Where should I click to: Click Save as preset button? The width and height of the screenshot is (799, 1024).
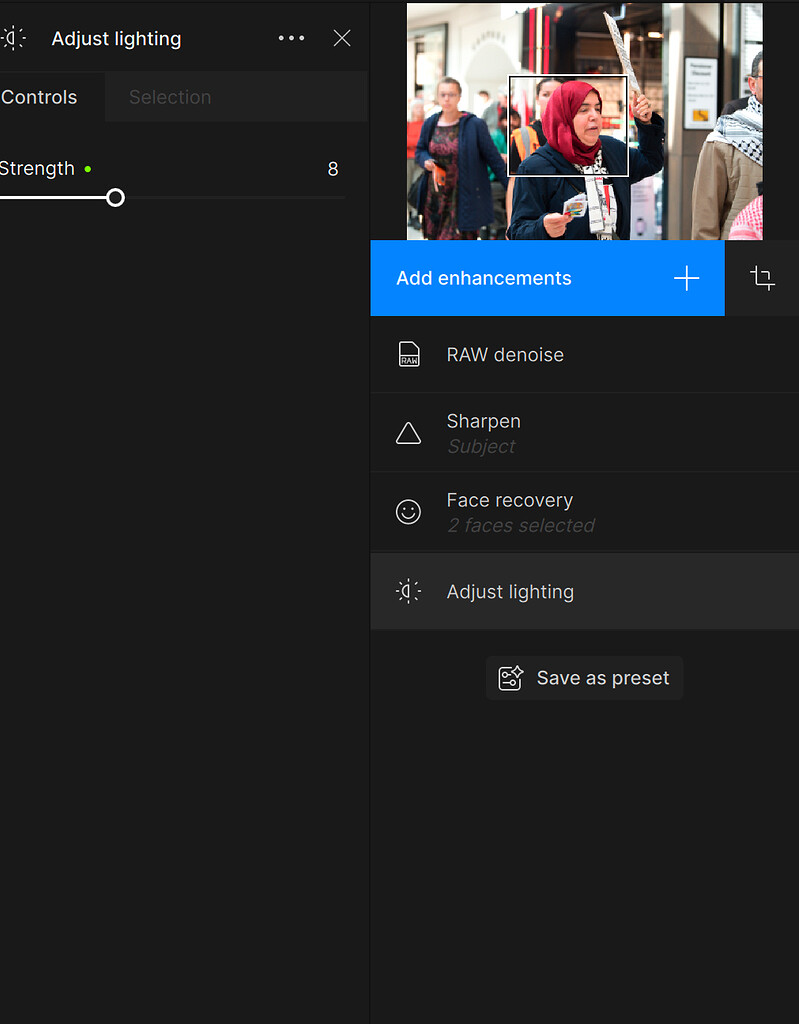(x=585, y=678)
